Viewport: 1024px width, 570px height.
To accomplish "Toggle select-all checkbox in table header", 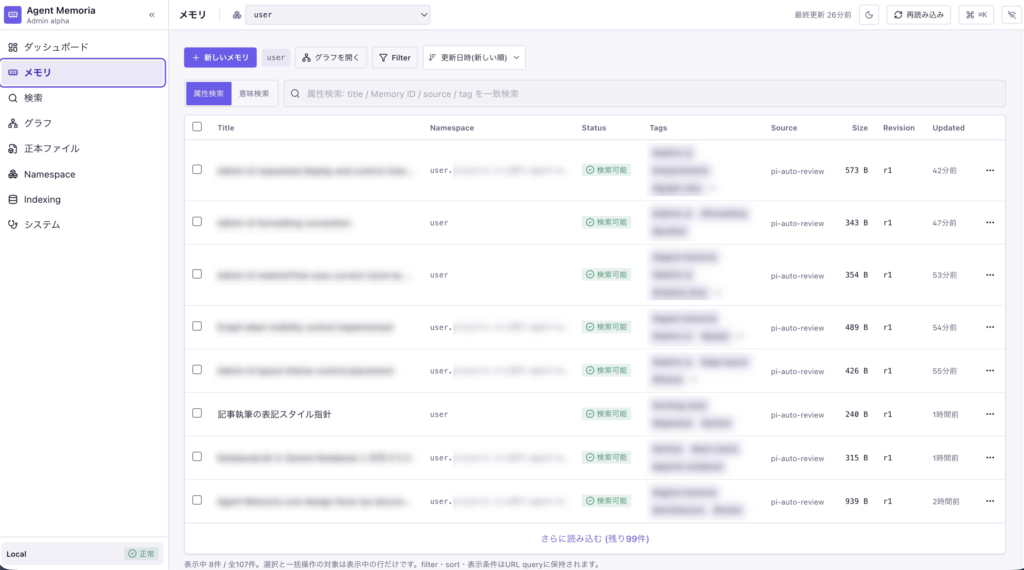I will [x=197, y=127].
